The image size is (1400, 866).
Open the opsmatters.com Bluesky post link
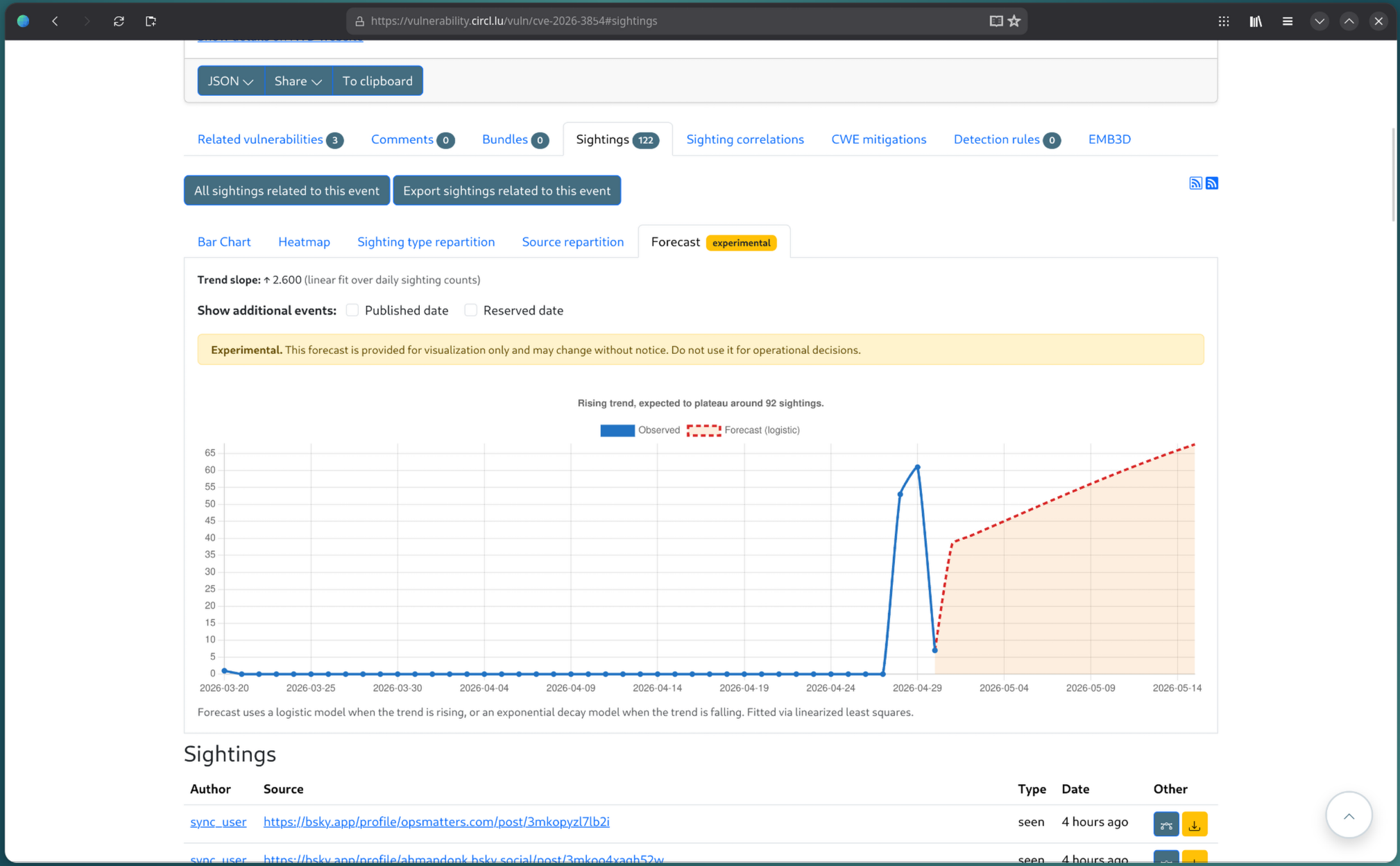pos(436,822)
